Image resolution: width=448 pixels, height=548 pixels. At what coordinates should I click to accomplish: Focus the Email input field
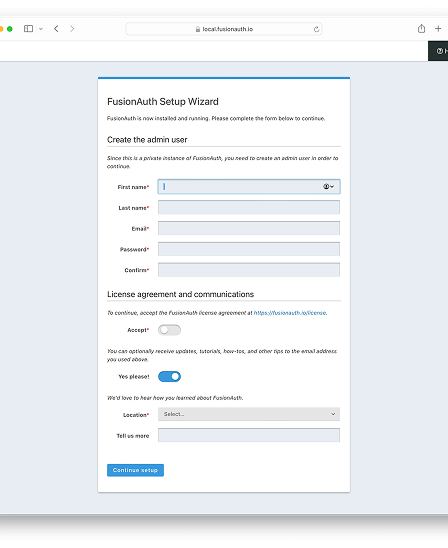tap(249, 228)
